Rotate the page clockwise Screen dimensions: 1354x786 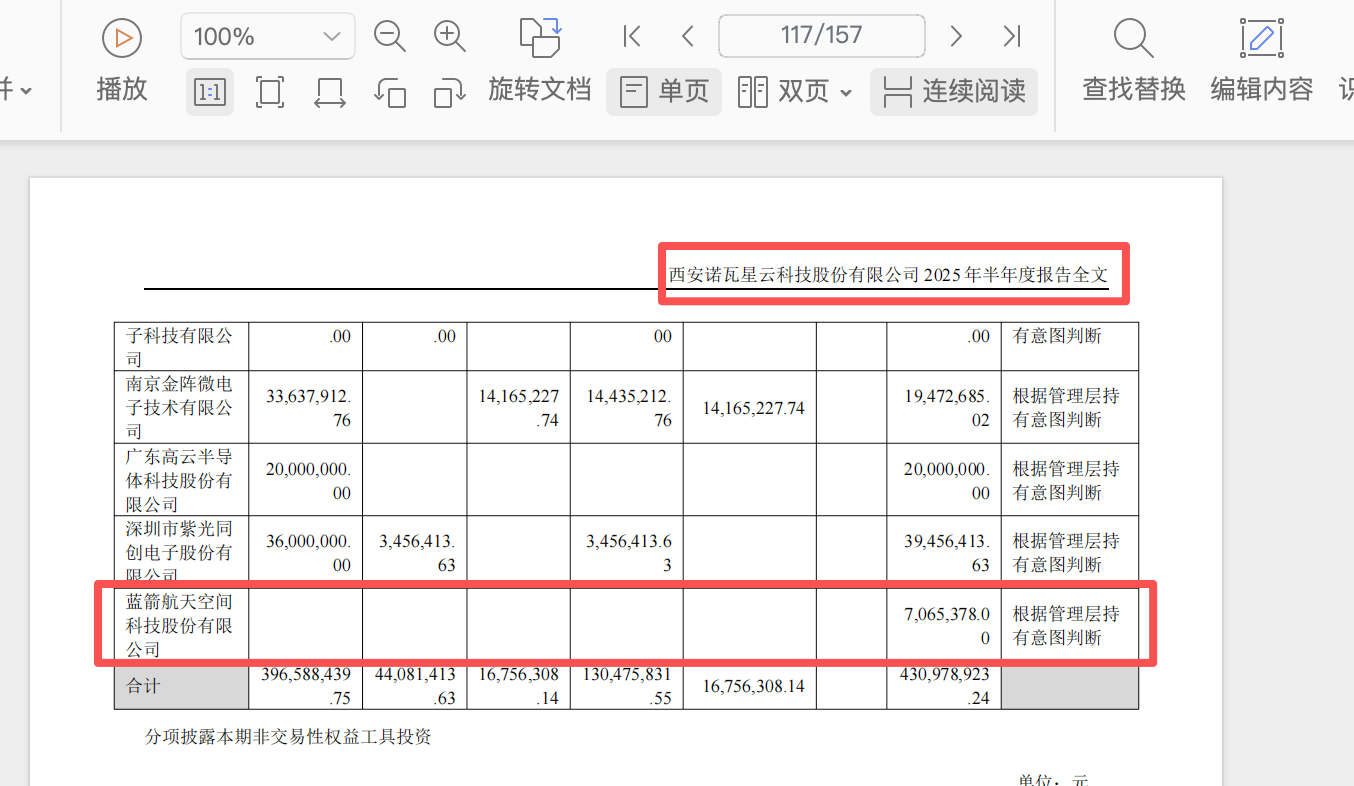point(449,93)
